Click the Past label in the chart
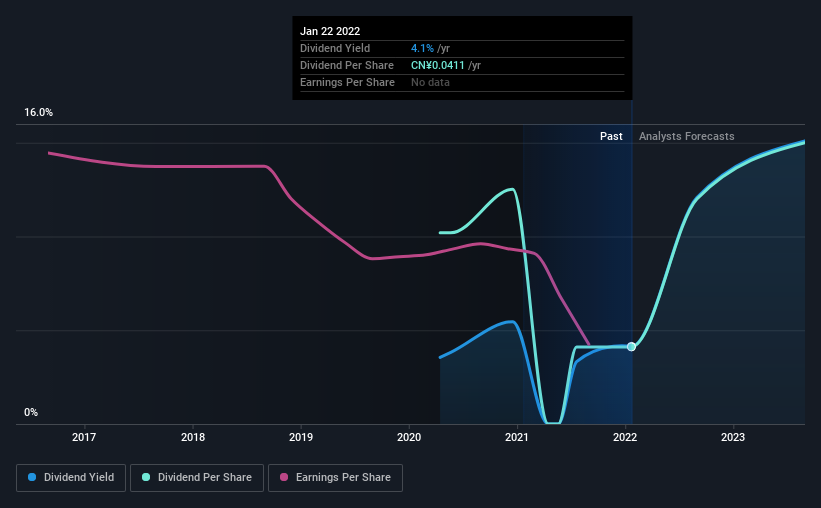The height and width of the screenshot is (508, 821). (x=611, y=136)
